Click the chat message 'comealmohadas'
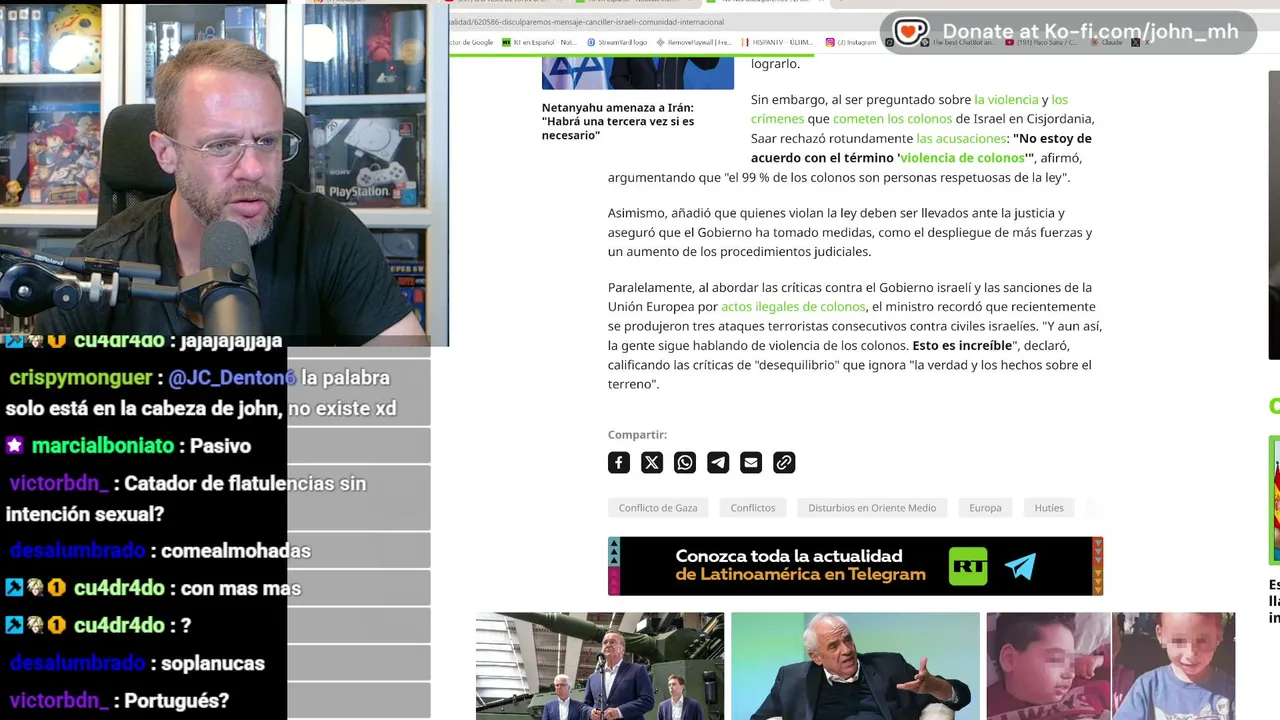Viewport: 1280px width, 720px height. click(x=235, y=551)
